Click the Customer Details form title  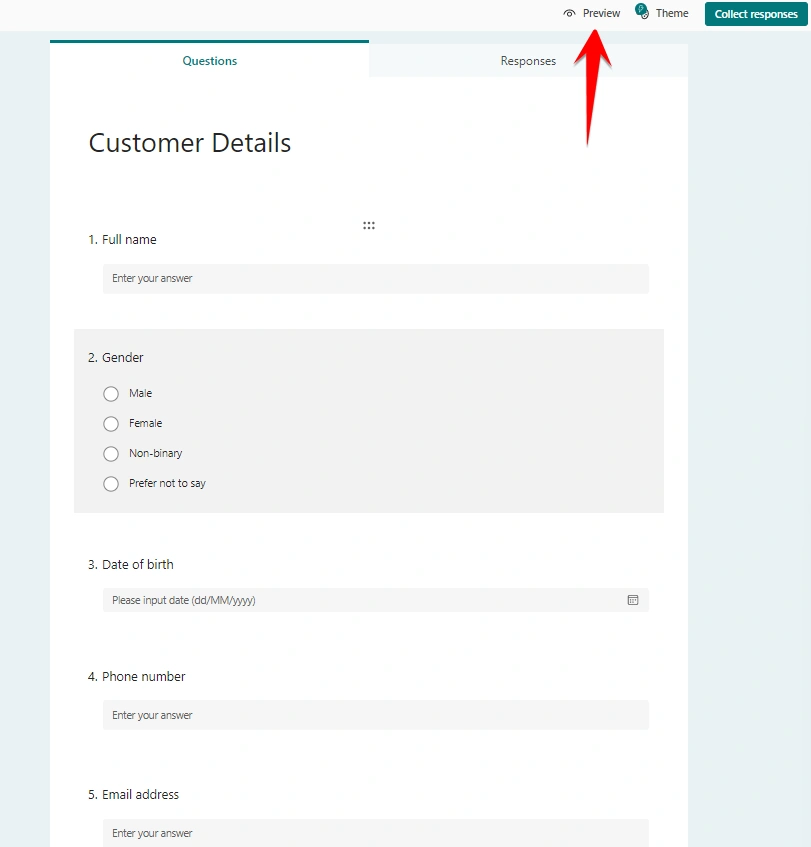click(x=190, y=143)
